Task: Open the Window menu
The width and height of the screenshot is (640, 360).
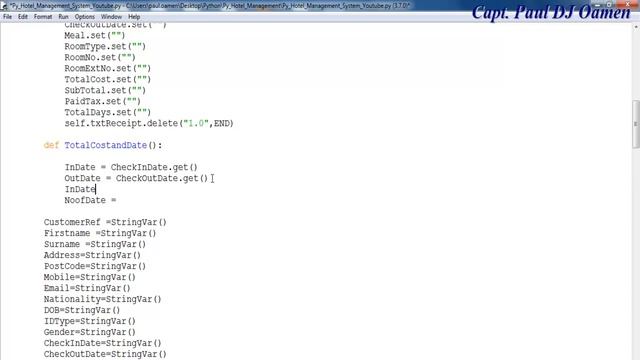Action: (x=111, y=17)
